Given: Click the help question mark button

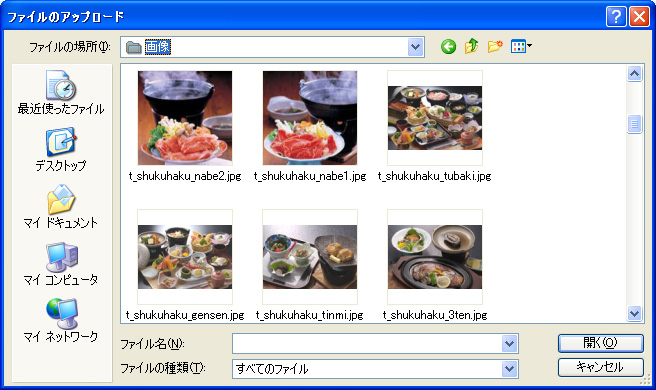Looking at the screenshot, I should tap(615, 17).
